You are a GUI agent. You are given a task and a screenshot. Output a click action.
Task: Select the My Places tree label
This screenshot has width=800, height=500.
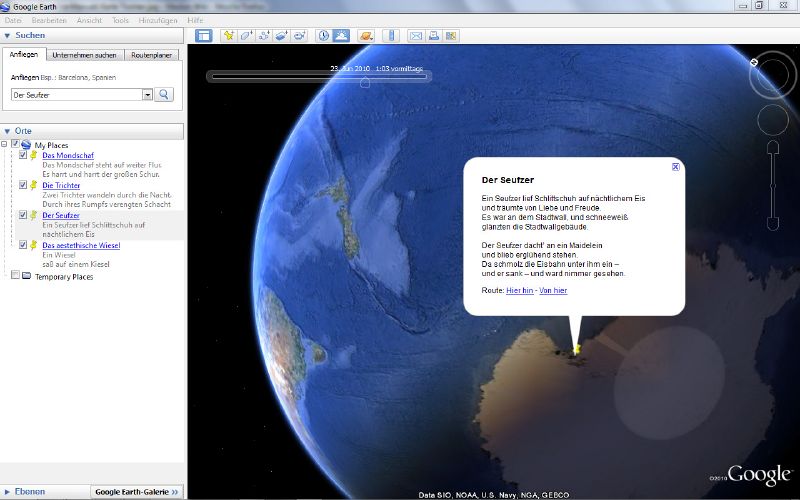(x=51, y=145)
